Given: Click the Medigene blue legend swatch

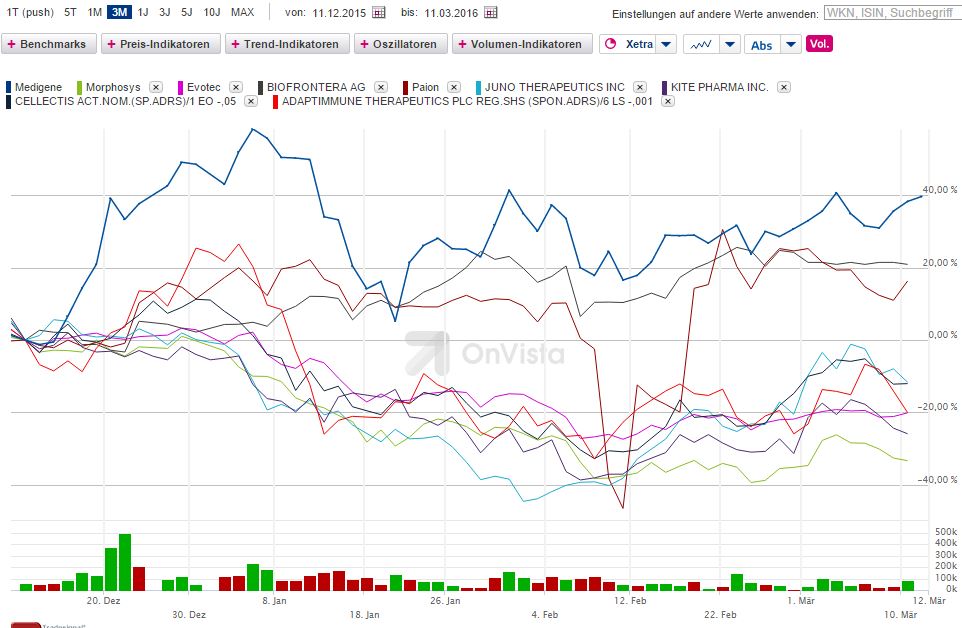Looking at the screenshot, I should coord(9,87).
